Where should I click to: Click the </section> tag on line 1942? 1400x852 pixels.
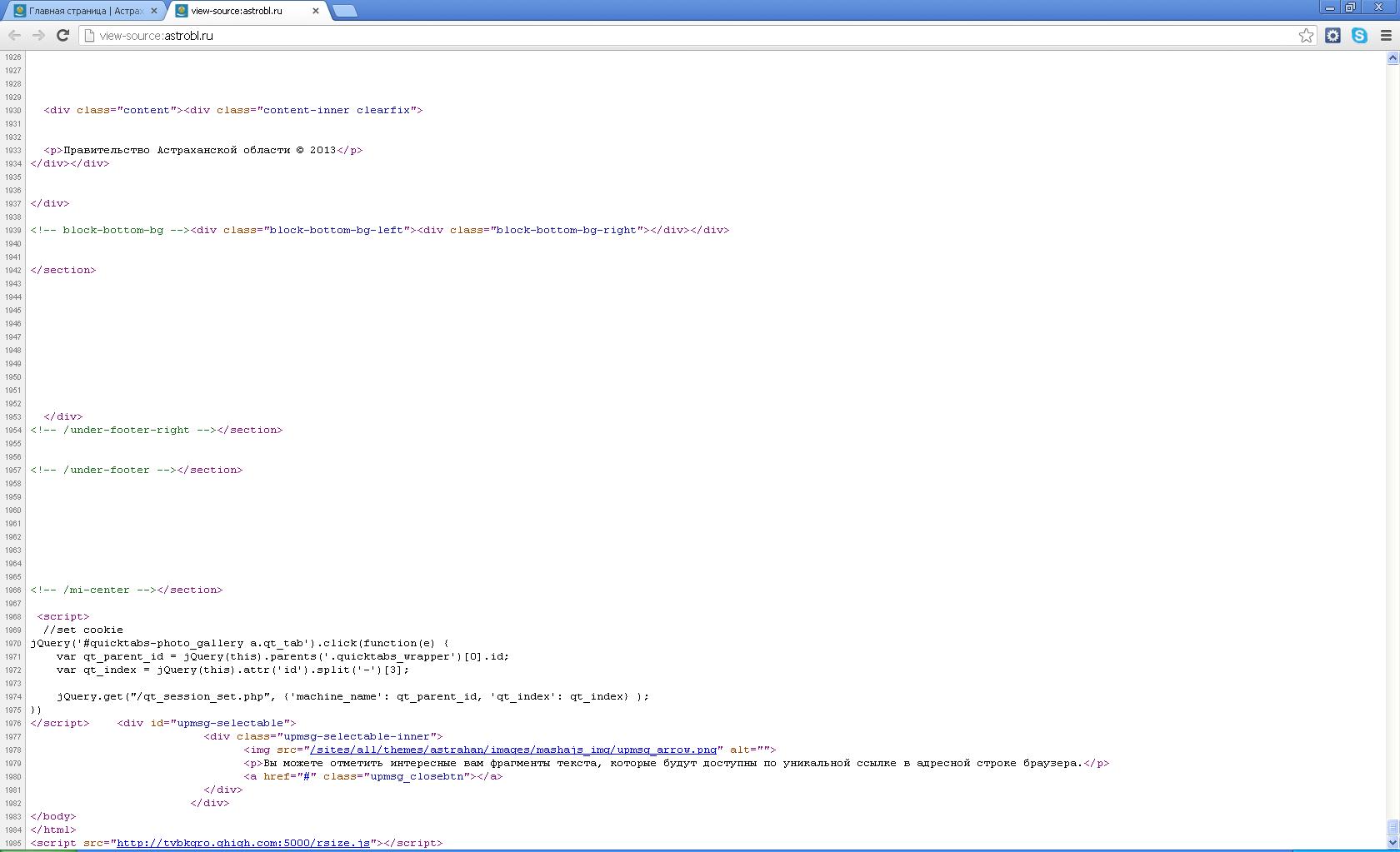point(63,270)
